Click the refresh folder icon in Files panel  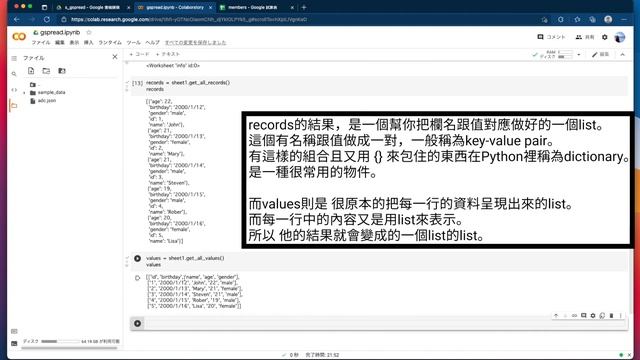point(46,71)
